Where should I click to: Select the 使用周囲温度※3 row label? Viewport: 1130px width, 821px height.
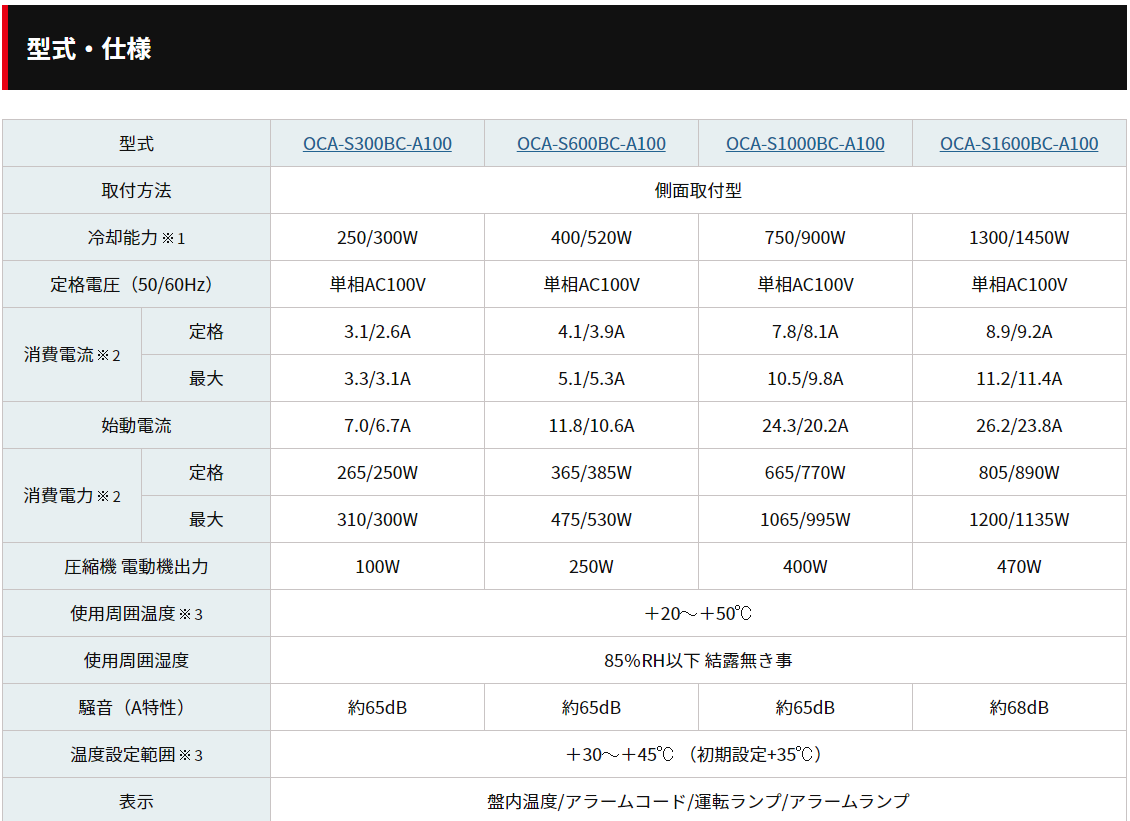[x=136, y=613]
